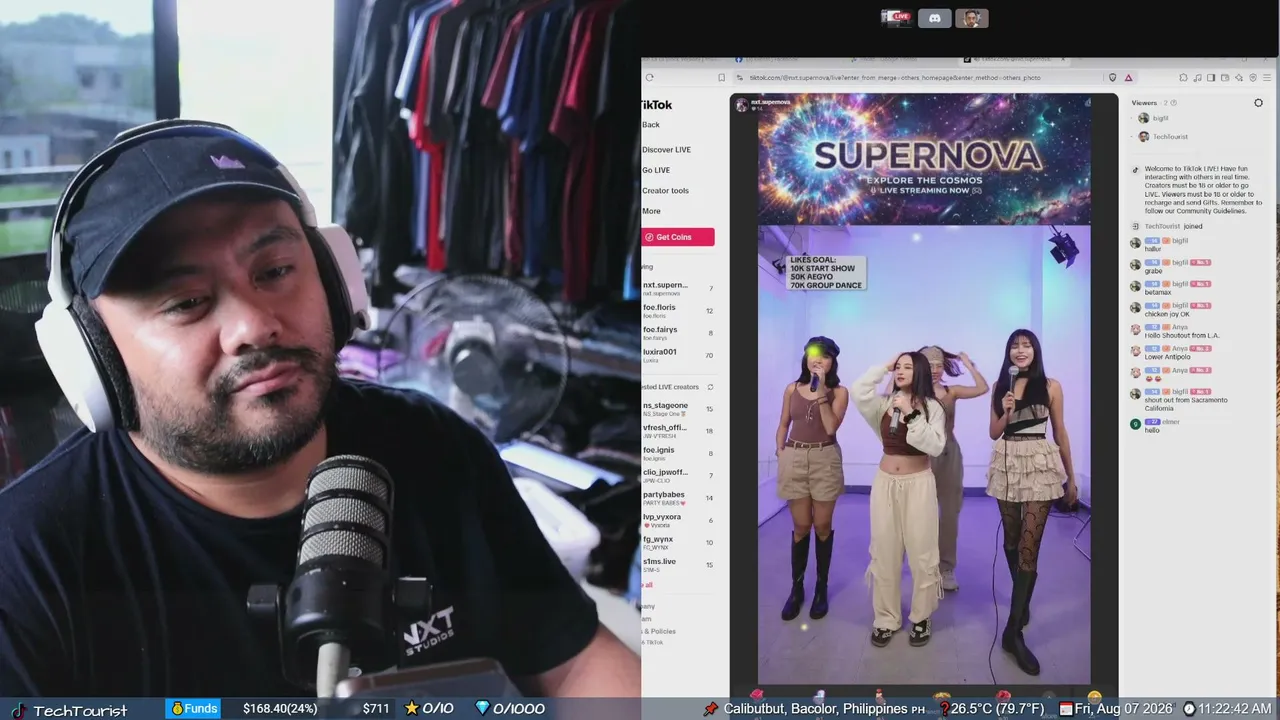Open Discover LIVE in sidebar
The width and height of the screenshot is (1280, 720).
click(x=666, y=150)
